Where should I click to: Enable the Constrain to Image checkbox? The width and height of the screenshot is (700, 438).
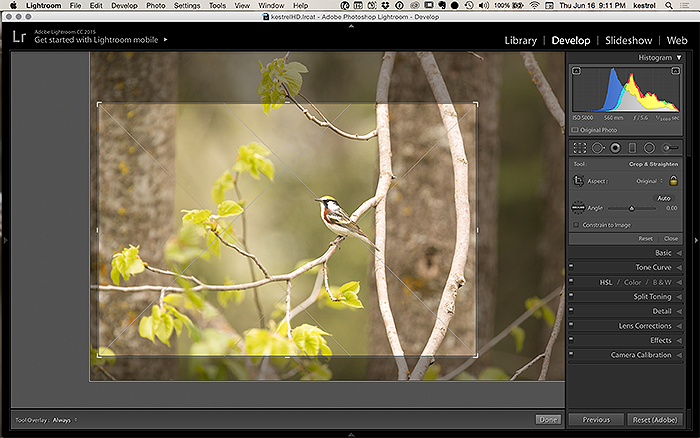(x=576, y=225)
